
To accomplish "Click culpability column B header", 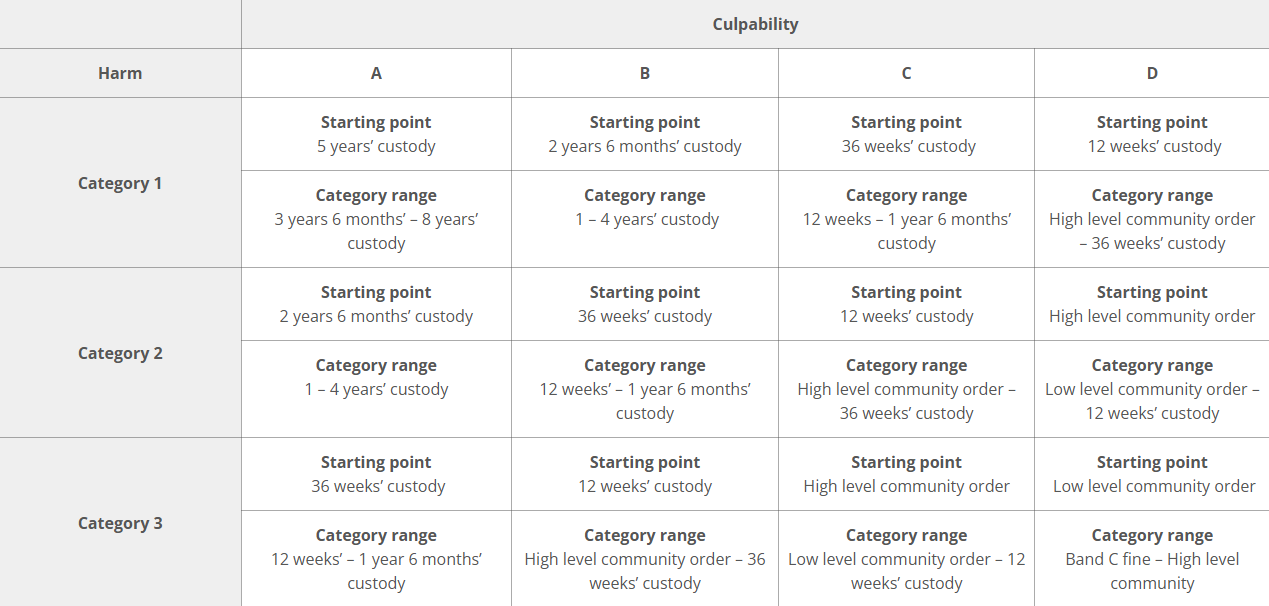I will click(645, 73).
